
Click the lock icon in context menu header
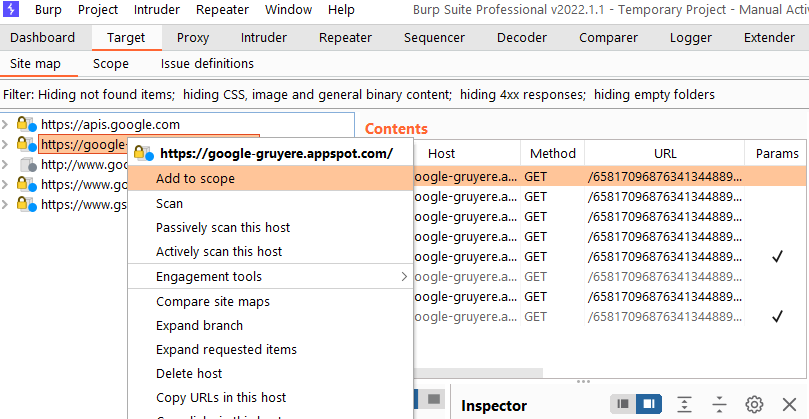pyautogui.click(x=144, y=154)
